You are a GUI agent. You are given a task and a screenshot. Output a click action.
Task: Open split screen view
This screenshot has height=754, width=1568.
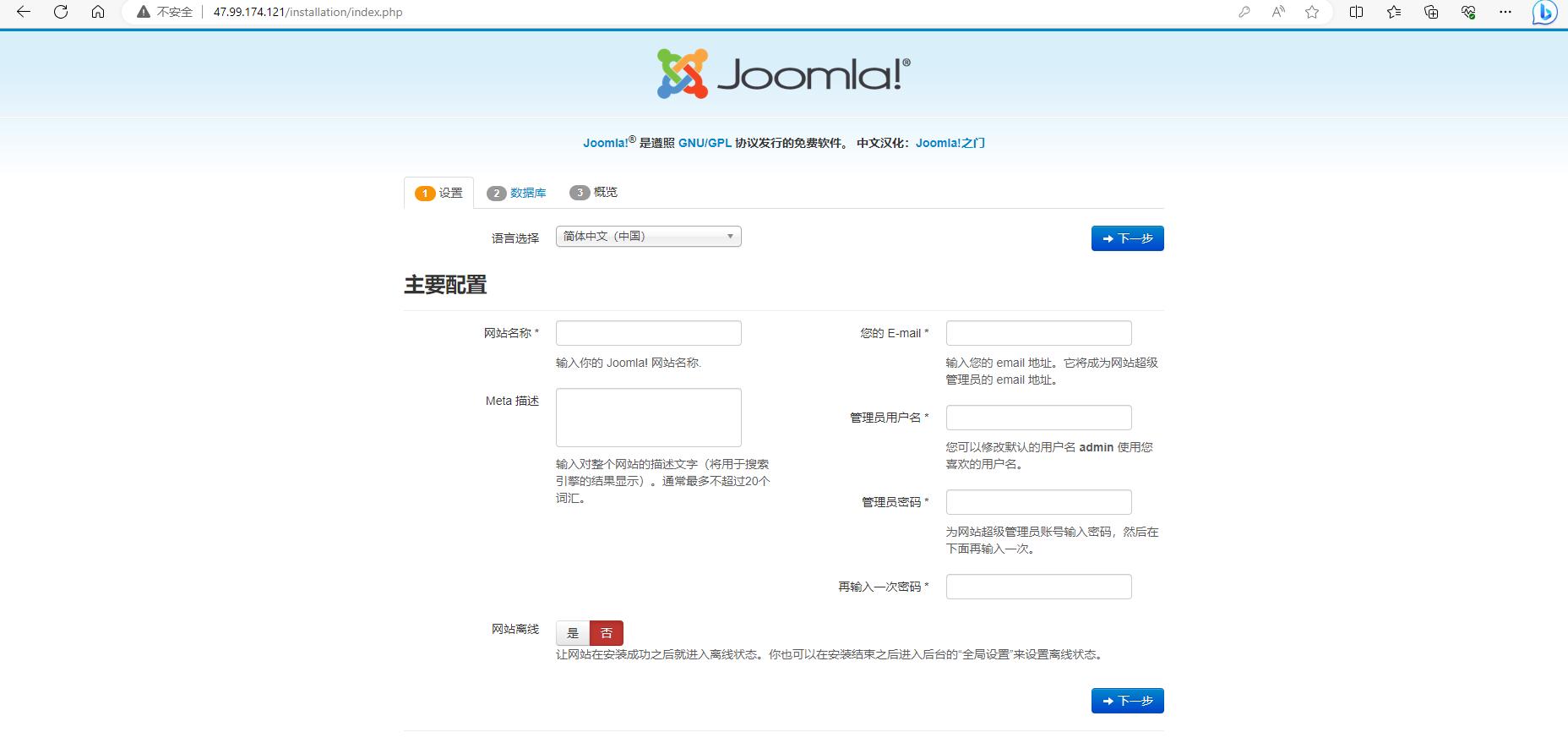click(x=1357, y=12)
